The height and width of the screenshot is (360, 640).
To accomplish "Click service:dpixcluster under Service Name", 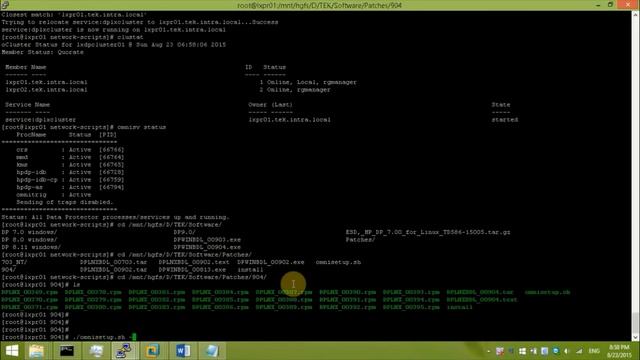I will (40, 120).
